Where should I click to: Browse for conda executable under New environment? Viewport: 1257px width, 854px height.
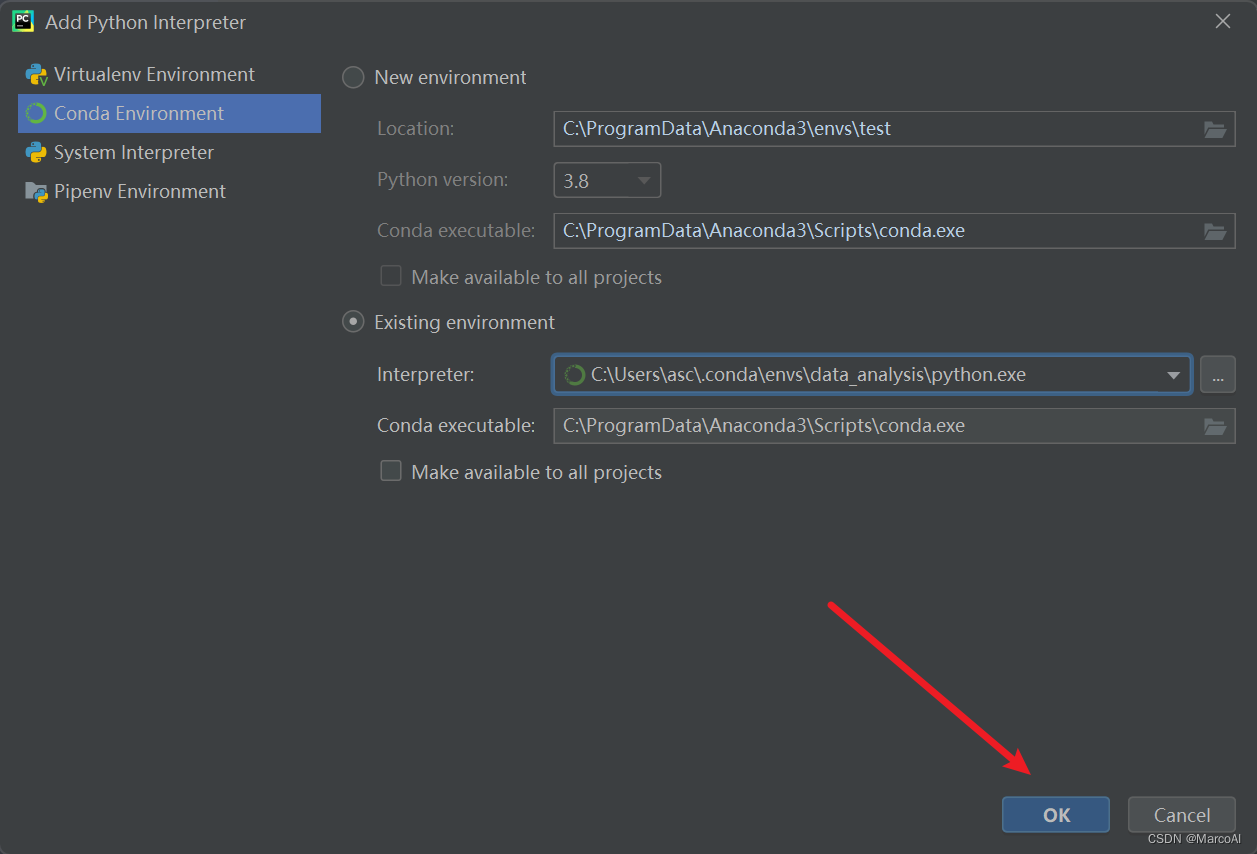1215,231
